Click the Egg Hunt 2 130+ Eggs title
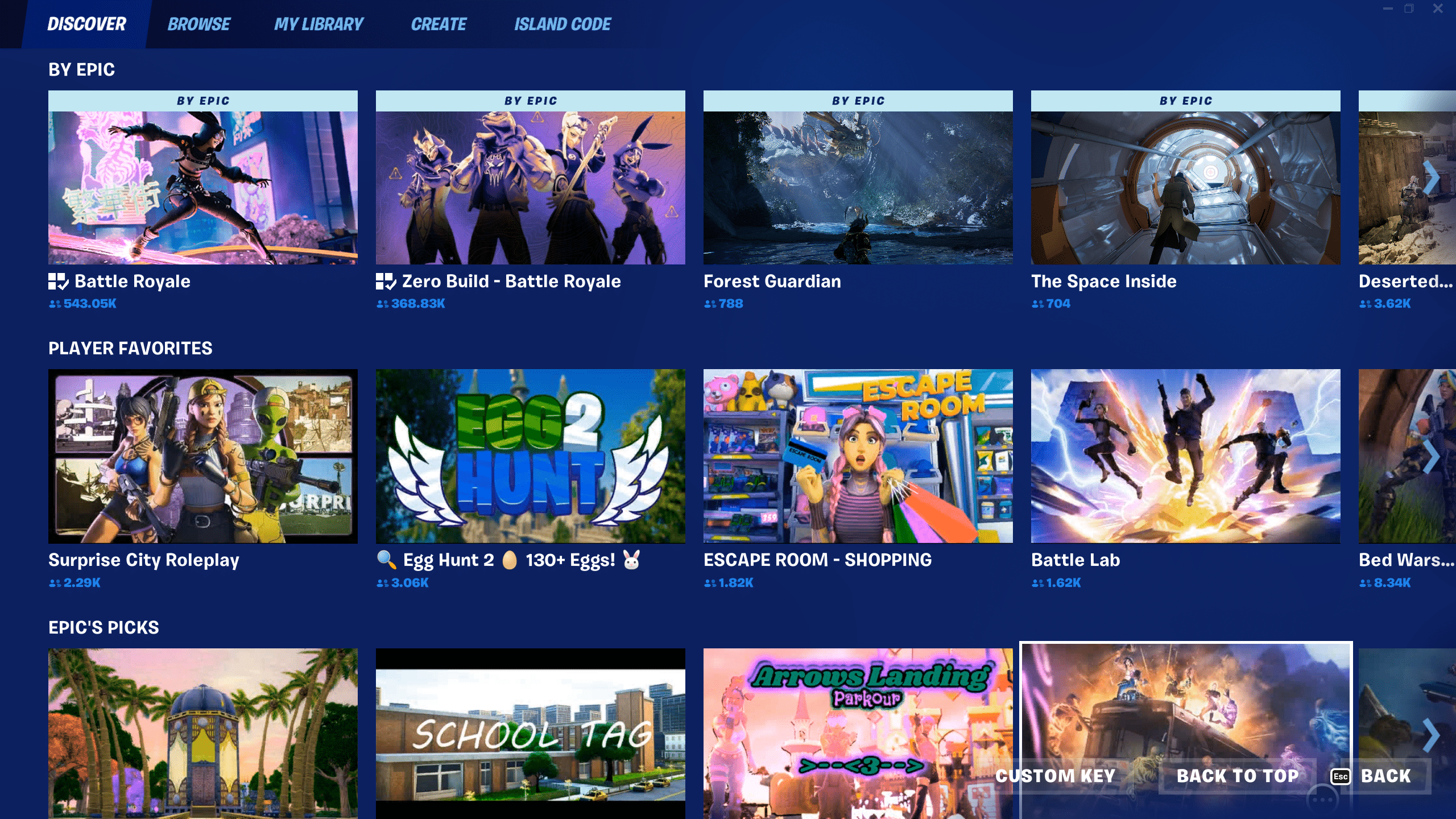Viewport: 1456px width, 819px height. (509, 560)
